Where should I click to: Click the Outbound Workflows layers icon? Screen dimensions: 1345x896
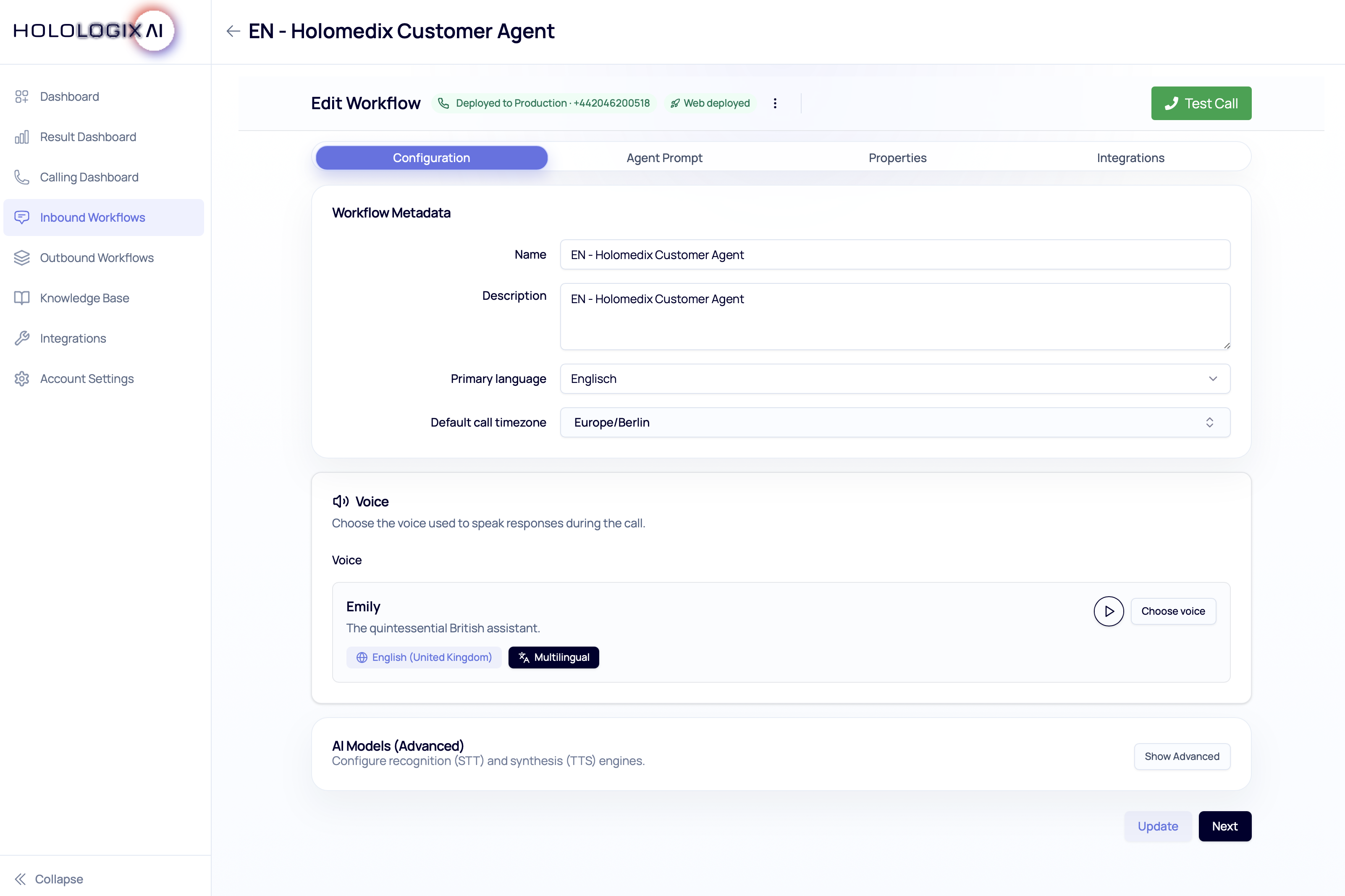point(22,258)
